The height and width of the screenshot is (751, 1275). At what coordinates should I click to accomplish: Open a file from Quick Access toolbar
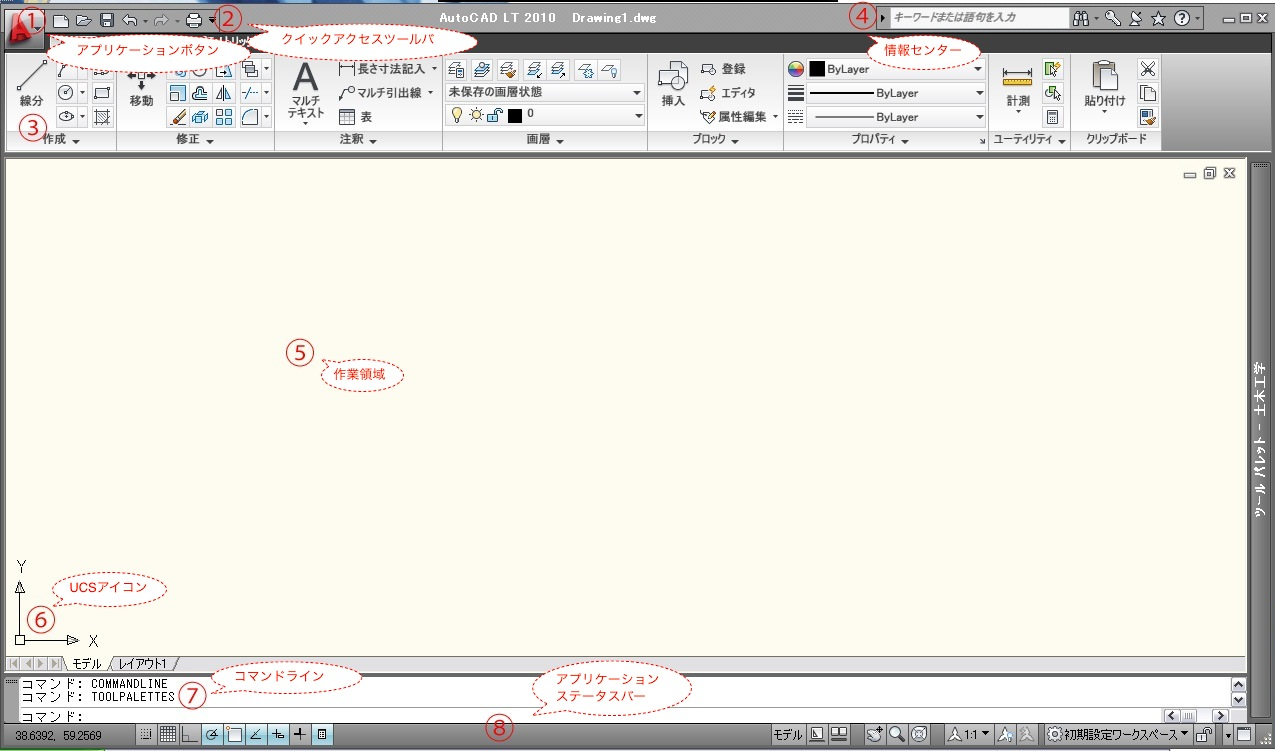84,19
